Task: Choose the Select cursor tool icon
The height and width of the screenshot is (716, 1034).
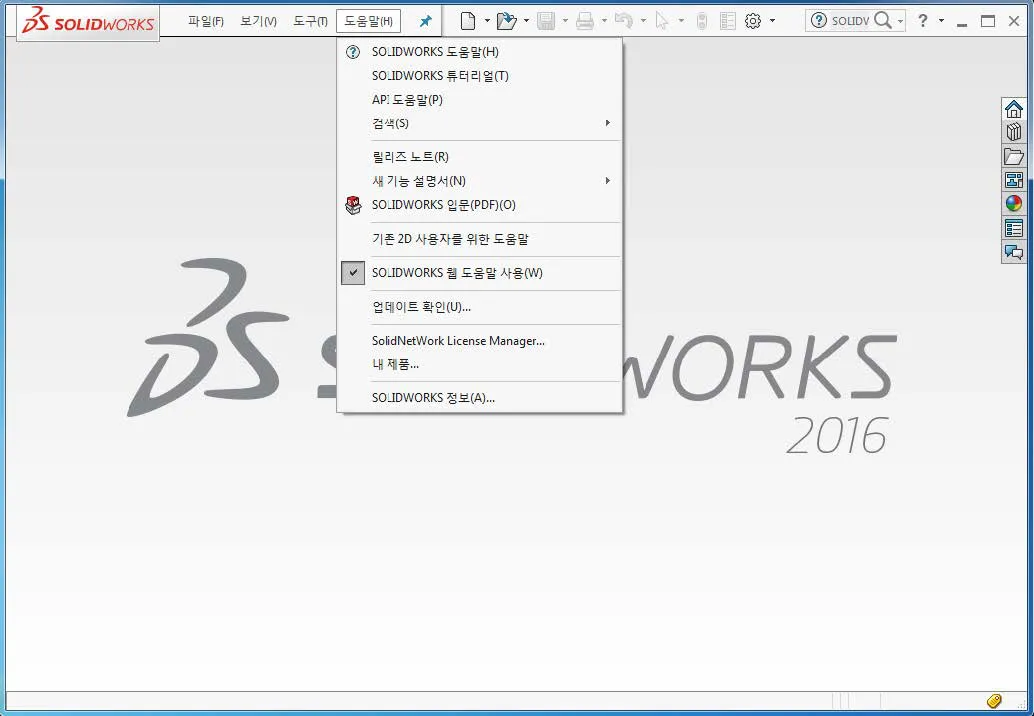Action: pyautogui.click(x=662, y=22)
